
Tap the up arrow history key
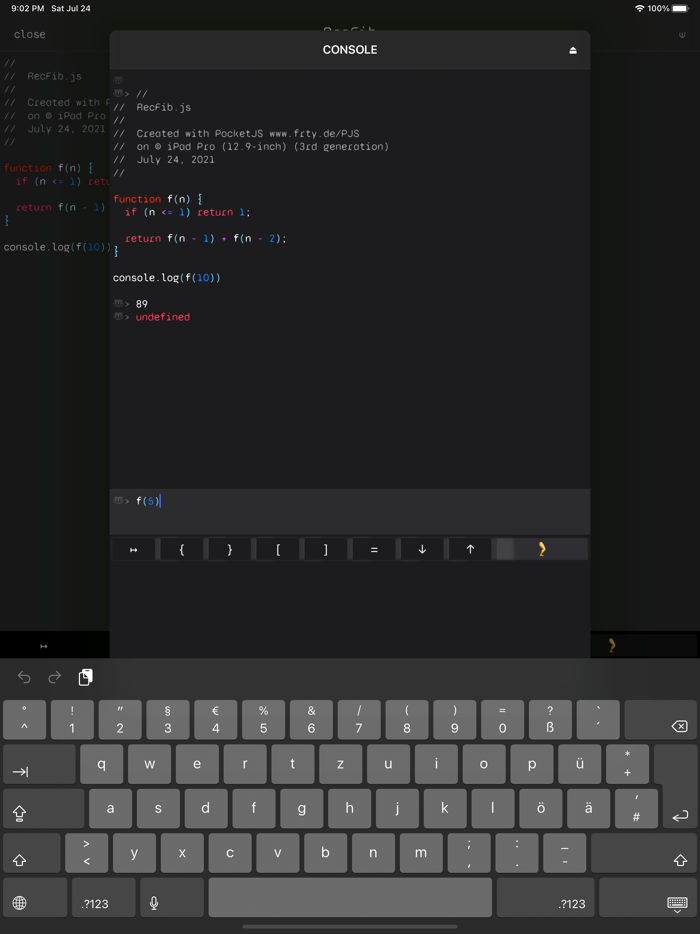pos(470,550)
